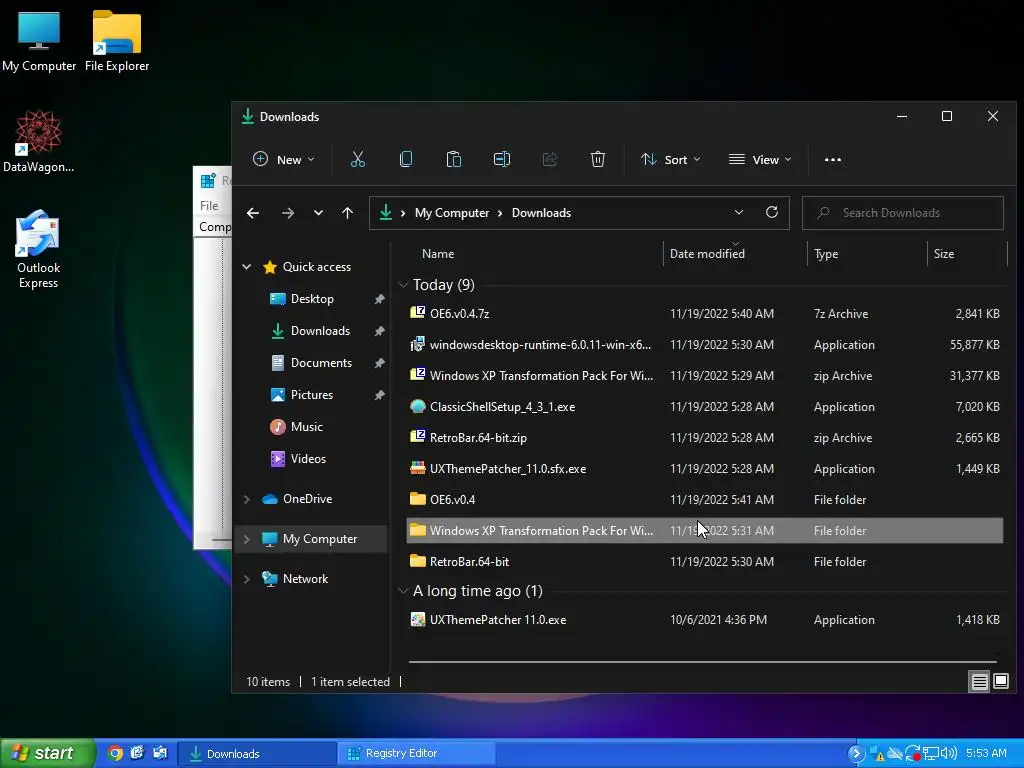
Task: Click the XP start button
Action: [x=48, y=753]
